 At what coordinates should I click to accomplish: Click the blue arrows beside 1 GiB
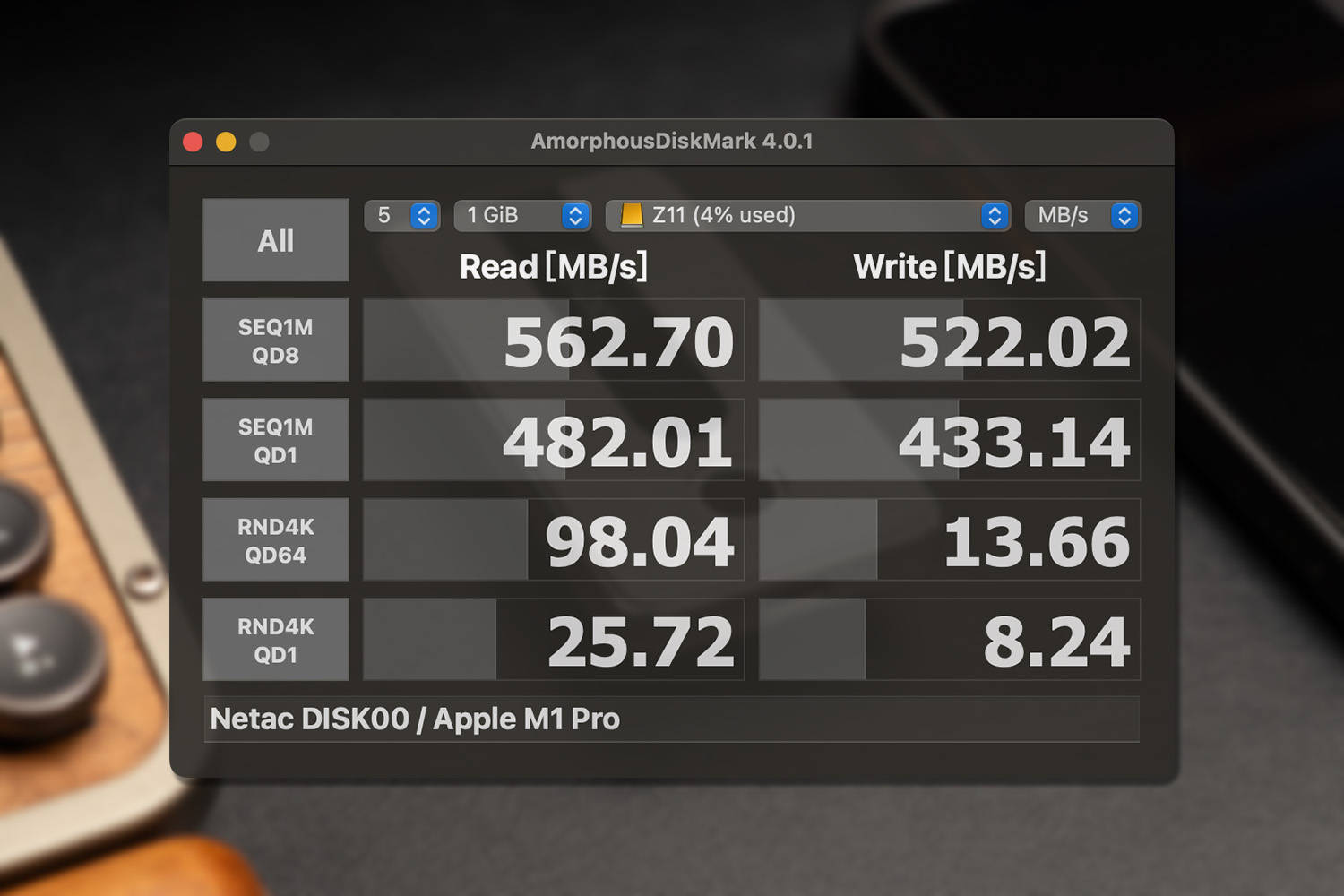tap(575, 216)
